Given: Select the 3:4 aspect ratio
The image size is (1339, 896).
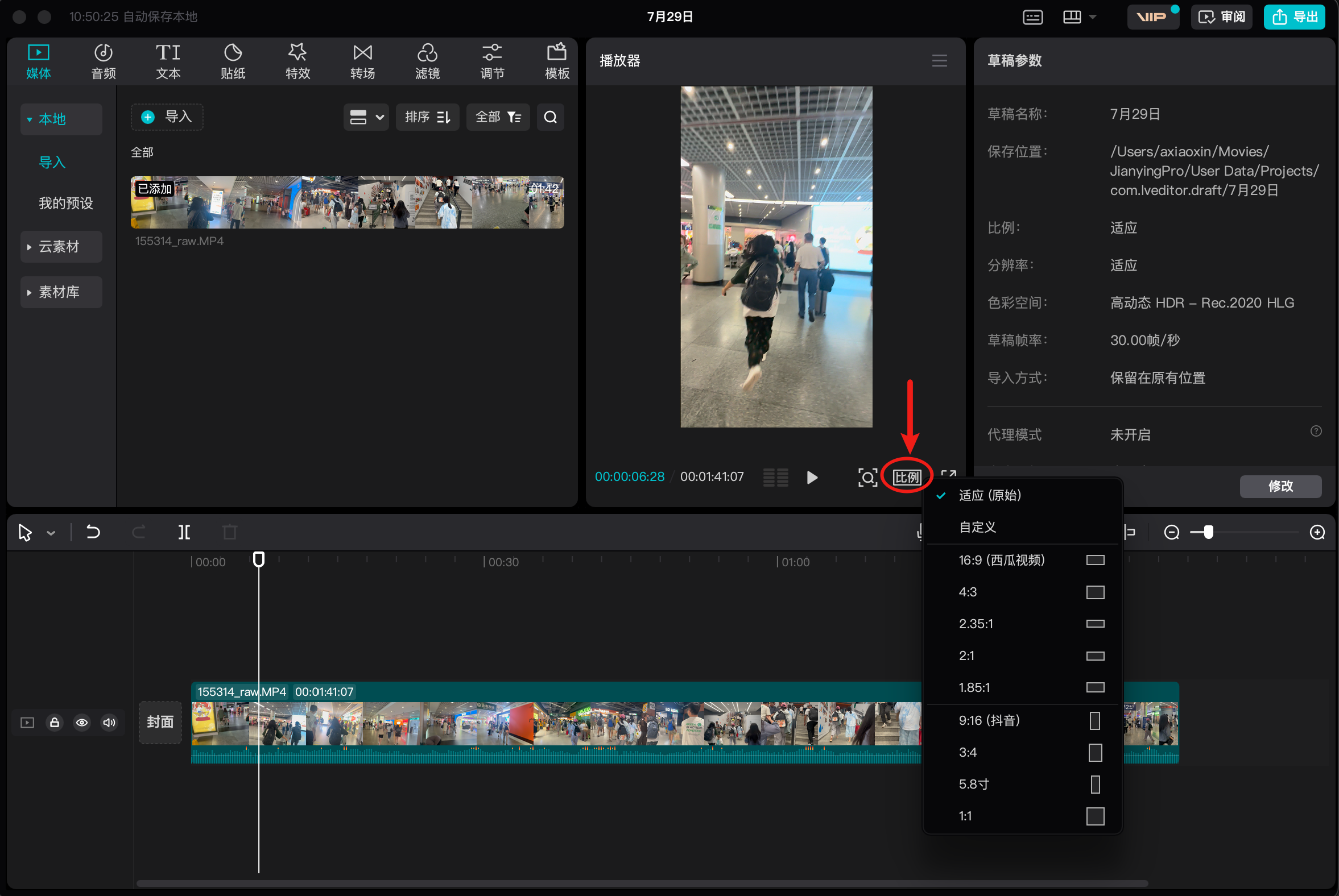Looking at the screenshot, I should click(1022, 753).
